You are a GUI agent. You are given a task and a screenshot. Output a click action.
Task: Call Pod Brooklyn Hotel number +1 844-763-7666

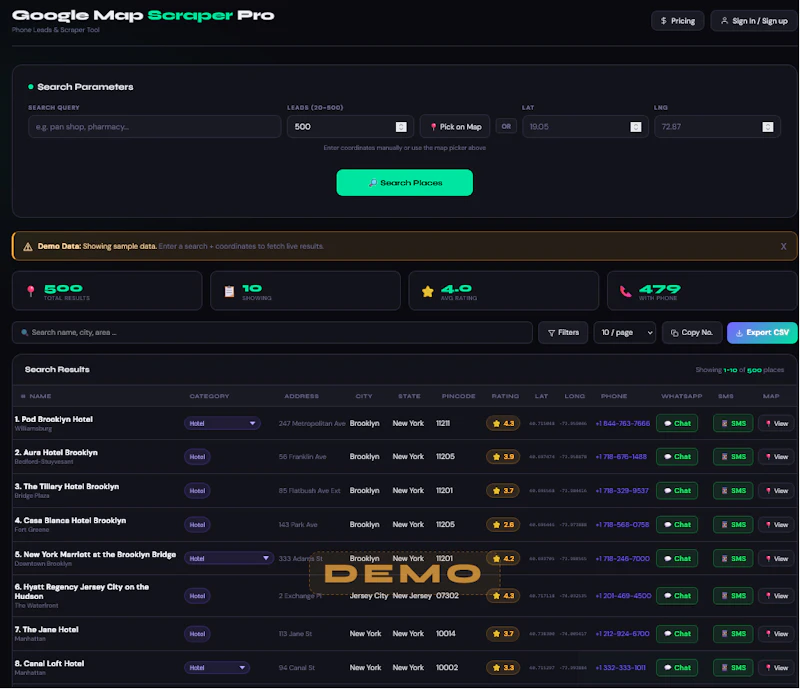[x=622, y=424]
